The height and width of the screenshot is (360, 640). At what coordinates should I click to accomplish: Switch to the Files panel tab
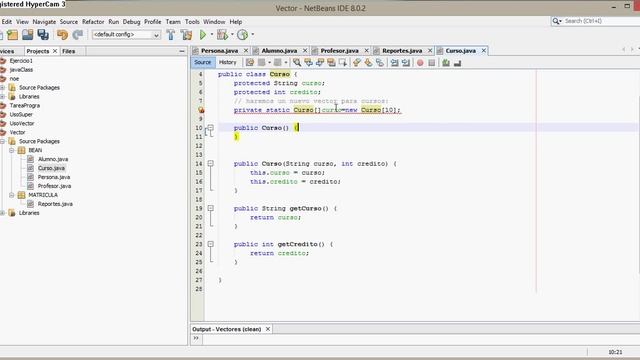(x=69, y=51)
